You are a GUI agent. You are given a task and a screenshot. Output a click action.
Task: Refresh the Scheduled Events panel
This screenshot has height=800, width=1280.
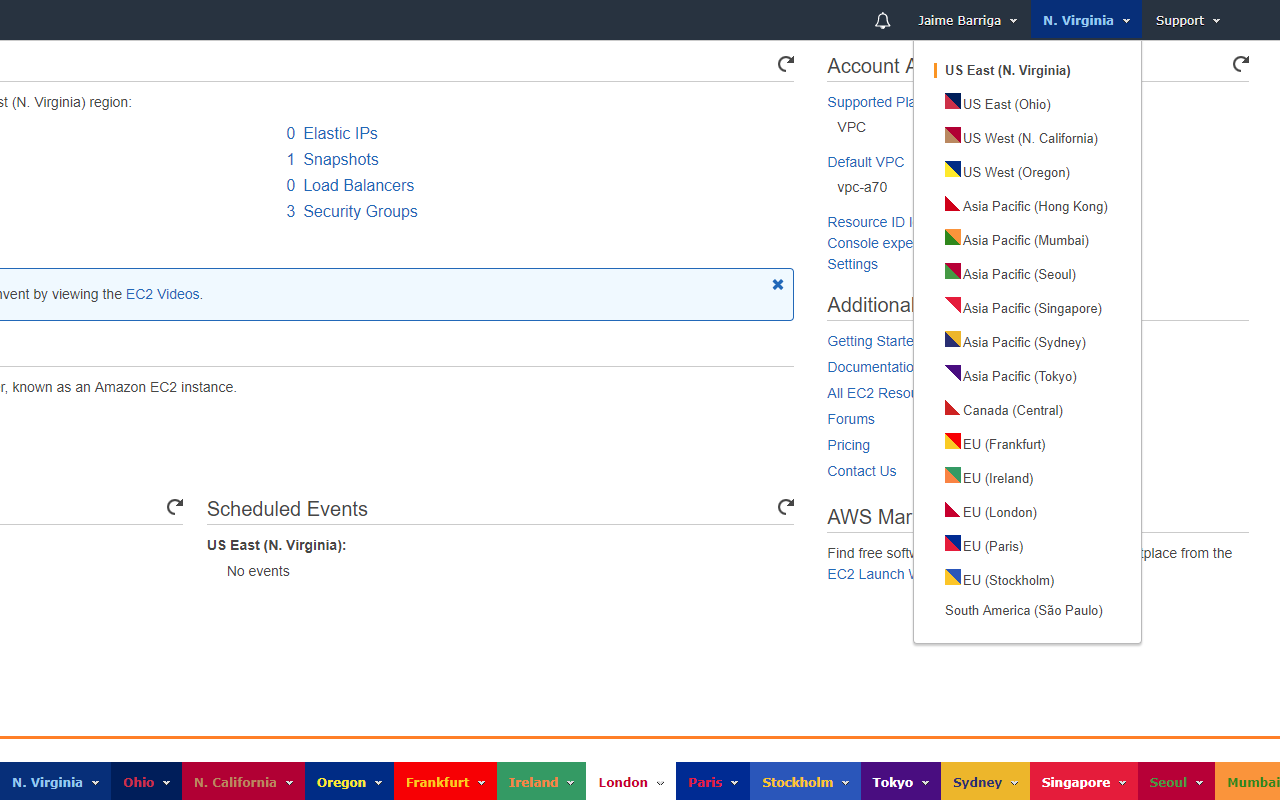(x=786, y=508)
